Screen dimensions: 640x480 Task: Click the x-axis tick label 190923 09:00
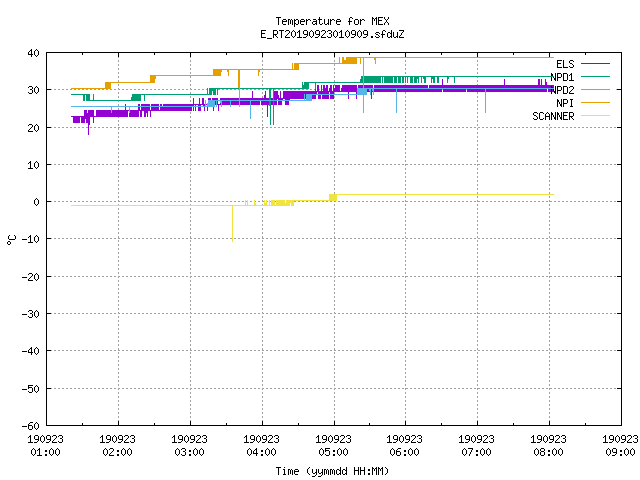click(620, 446)
